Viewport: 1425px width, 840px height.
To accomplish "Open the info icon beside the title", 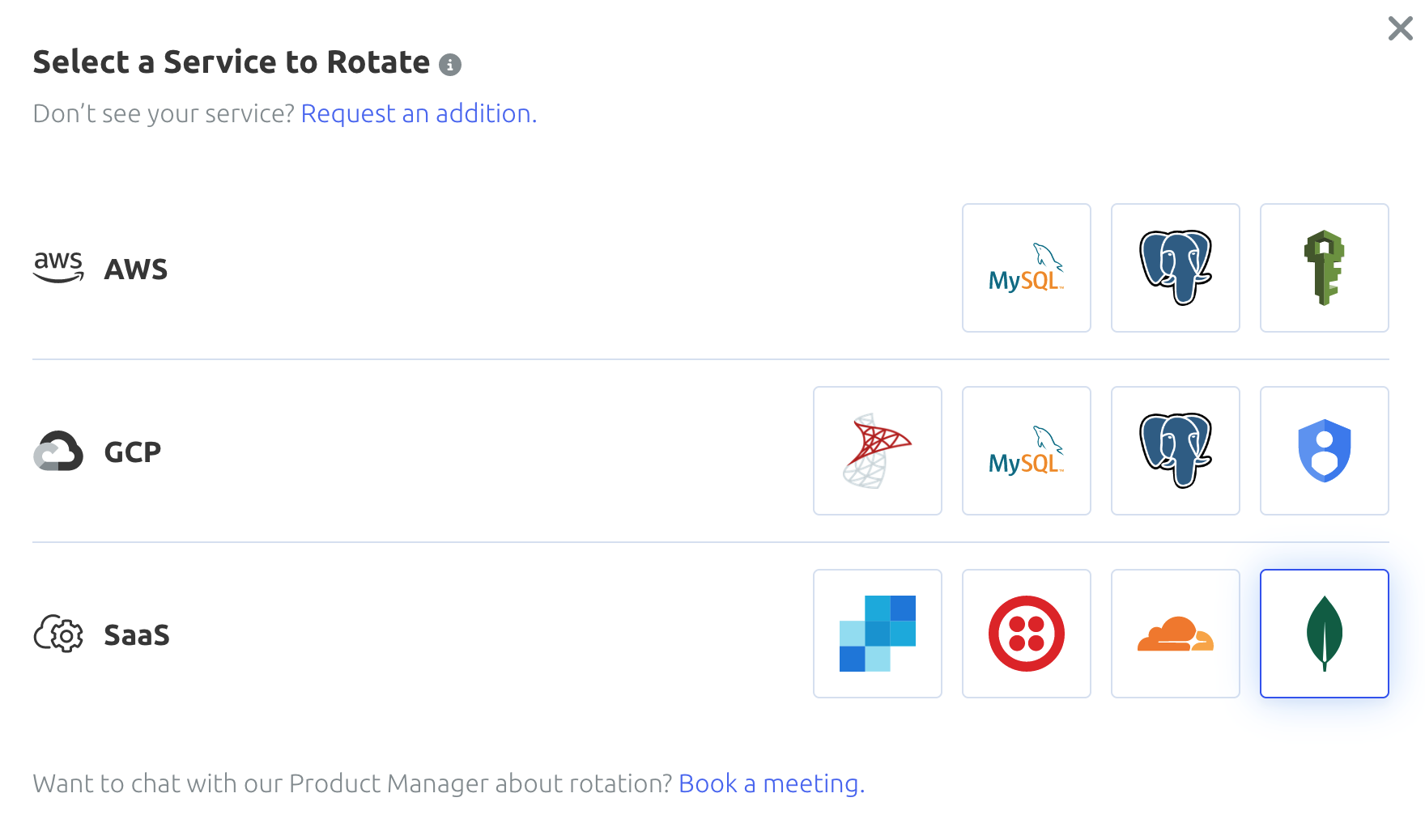I will click(450, 65).
